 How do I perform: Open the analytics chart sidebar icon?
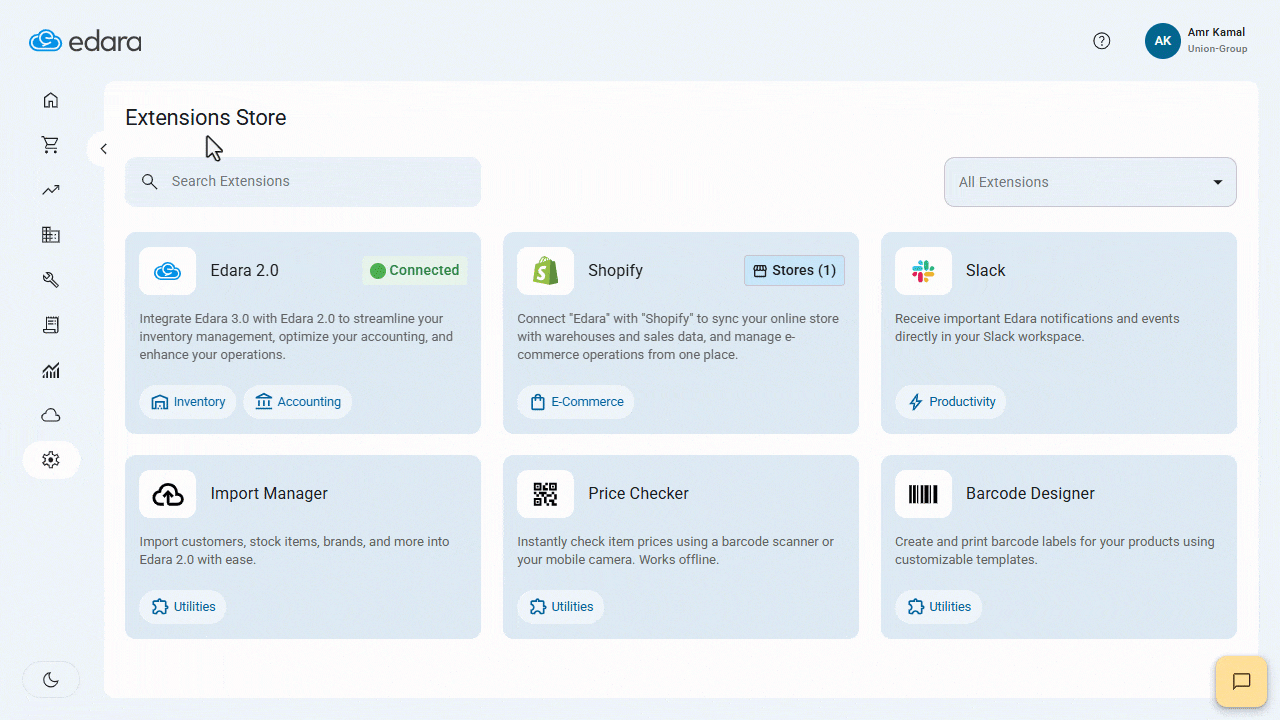51,371
